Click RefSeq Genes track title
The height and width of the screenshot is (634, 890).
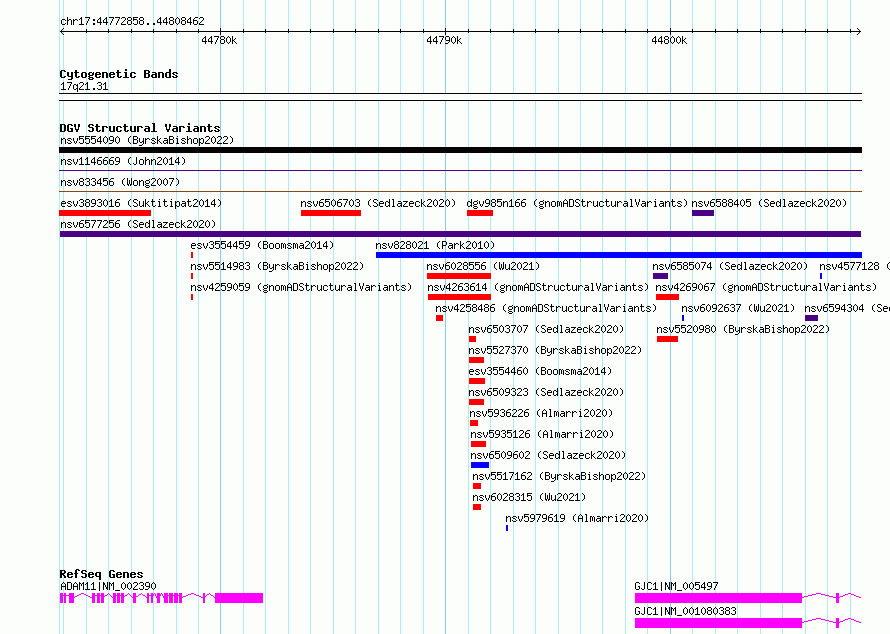101,574
